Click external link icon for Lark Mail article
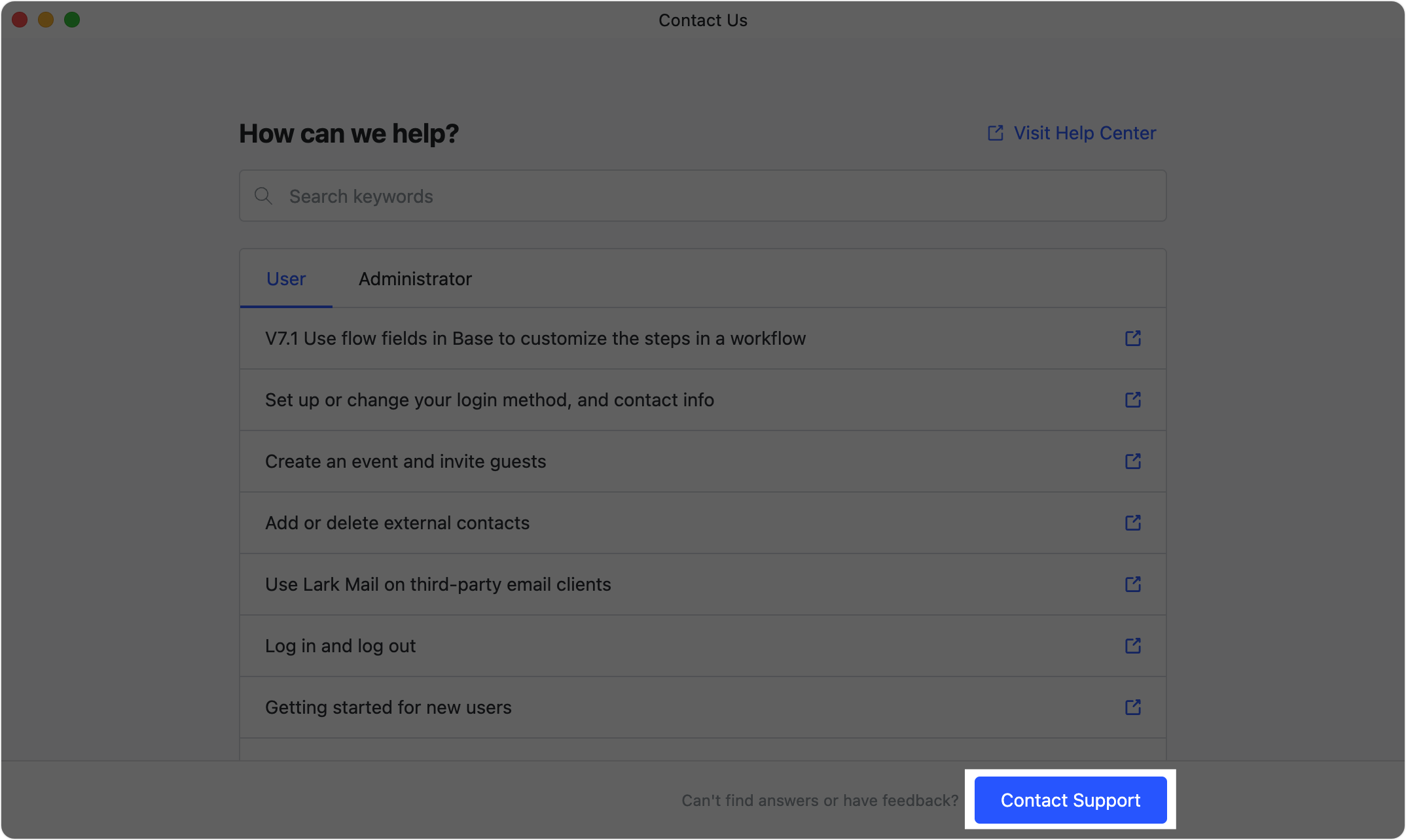Viewport: 1406px width, 840px height. [x=1132, y=584]
